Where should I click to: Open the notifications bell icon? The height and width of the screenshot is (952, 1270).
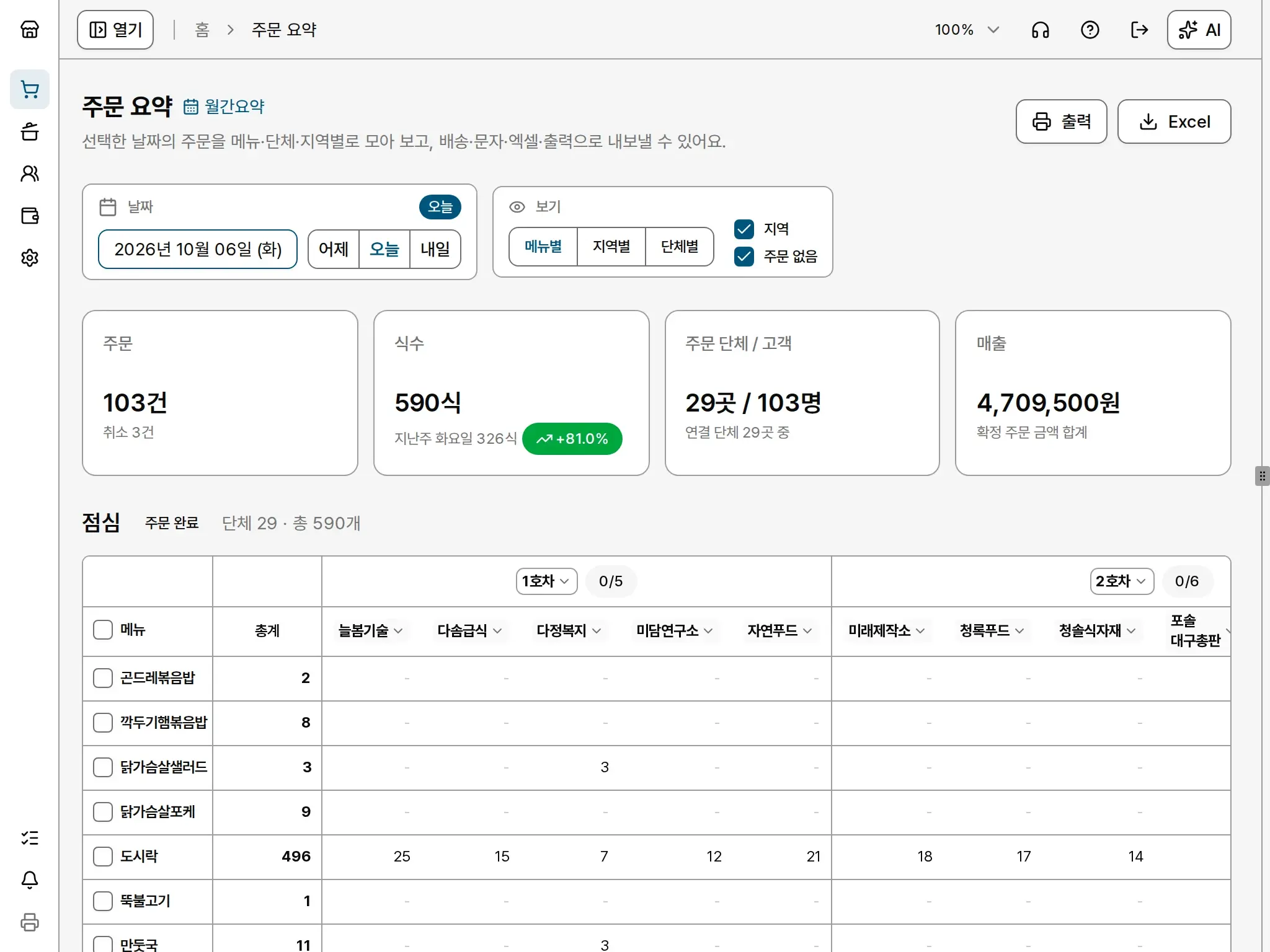click(x=30, y=880)
